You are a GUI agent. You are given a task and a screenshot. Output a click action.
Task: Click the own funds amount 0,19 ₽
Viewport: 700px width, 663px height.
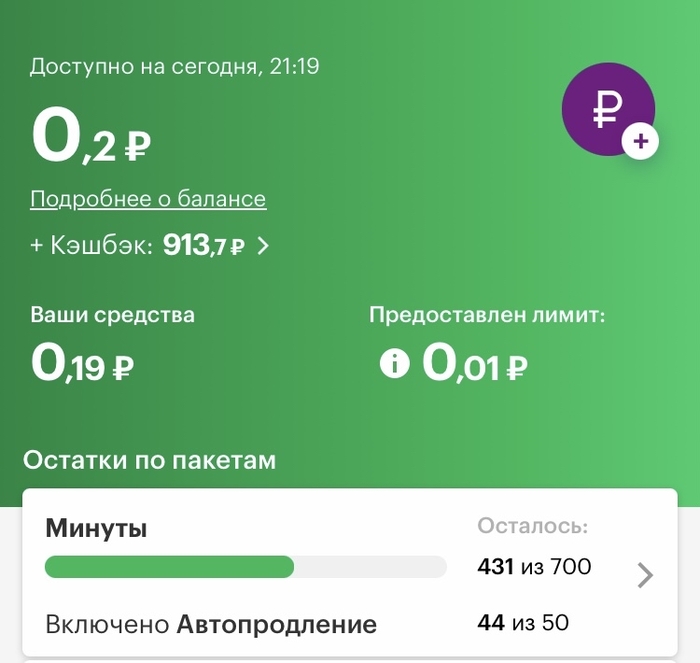[83, 363]
